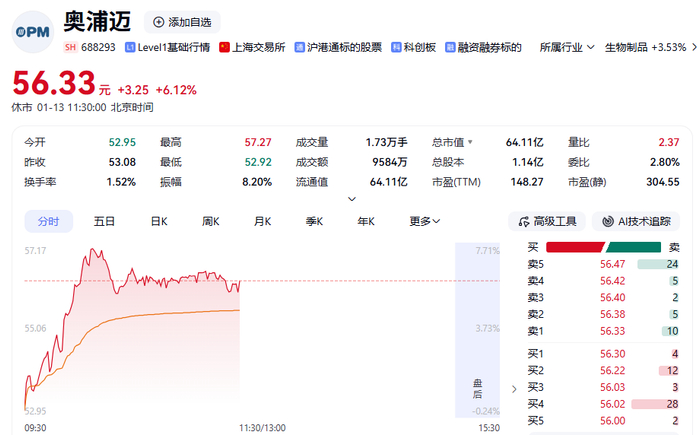Click the 卖5 price 56.47
This screenshot has height=435, width=700.
pyautogui.click(x=612, y=264)
